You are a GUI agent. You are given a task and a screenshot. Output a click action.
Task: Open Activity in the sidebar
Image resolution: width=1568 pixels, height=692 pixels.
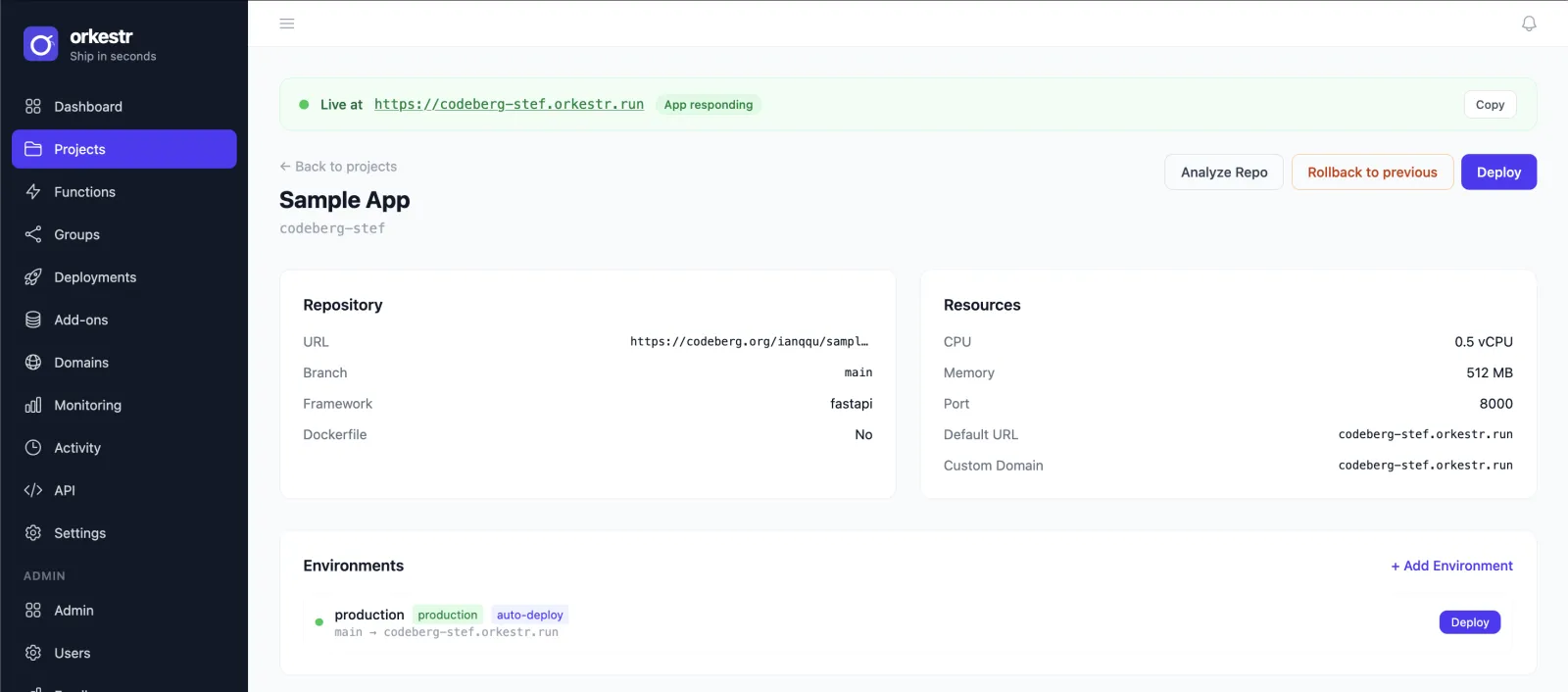pos(124,448)
